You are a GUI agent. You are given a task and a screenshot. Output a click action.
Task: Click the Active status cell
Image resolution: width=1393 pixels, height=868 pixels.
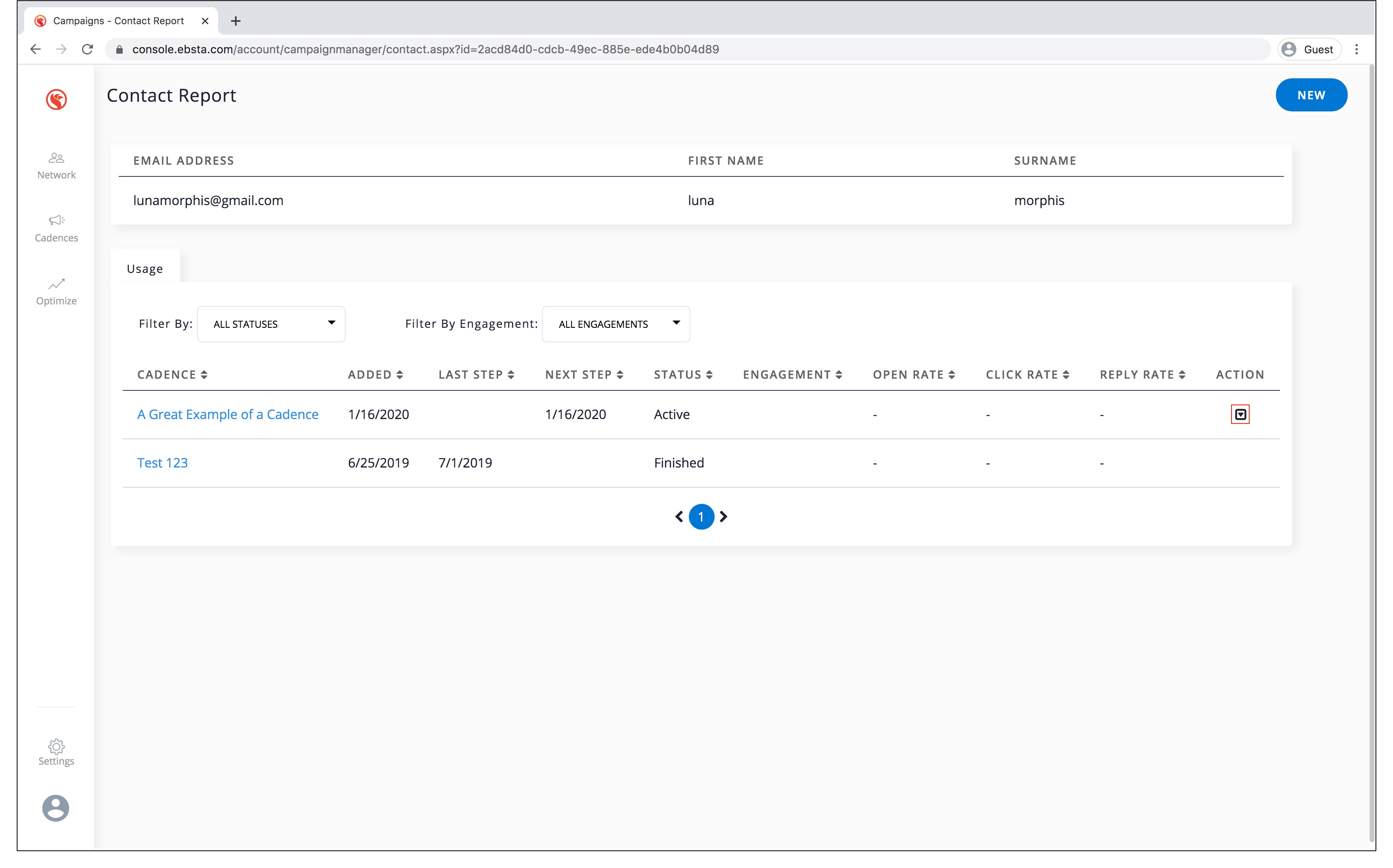click(x=671, y=414)
